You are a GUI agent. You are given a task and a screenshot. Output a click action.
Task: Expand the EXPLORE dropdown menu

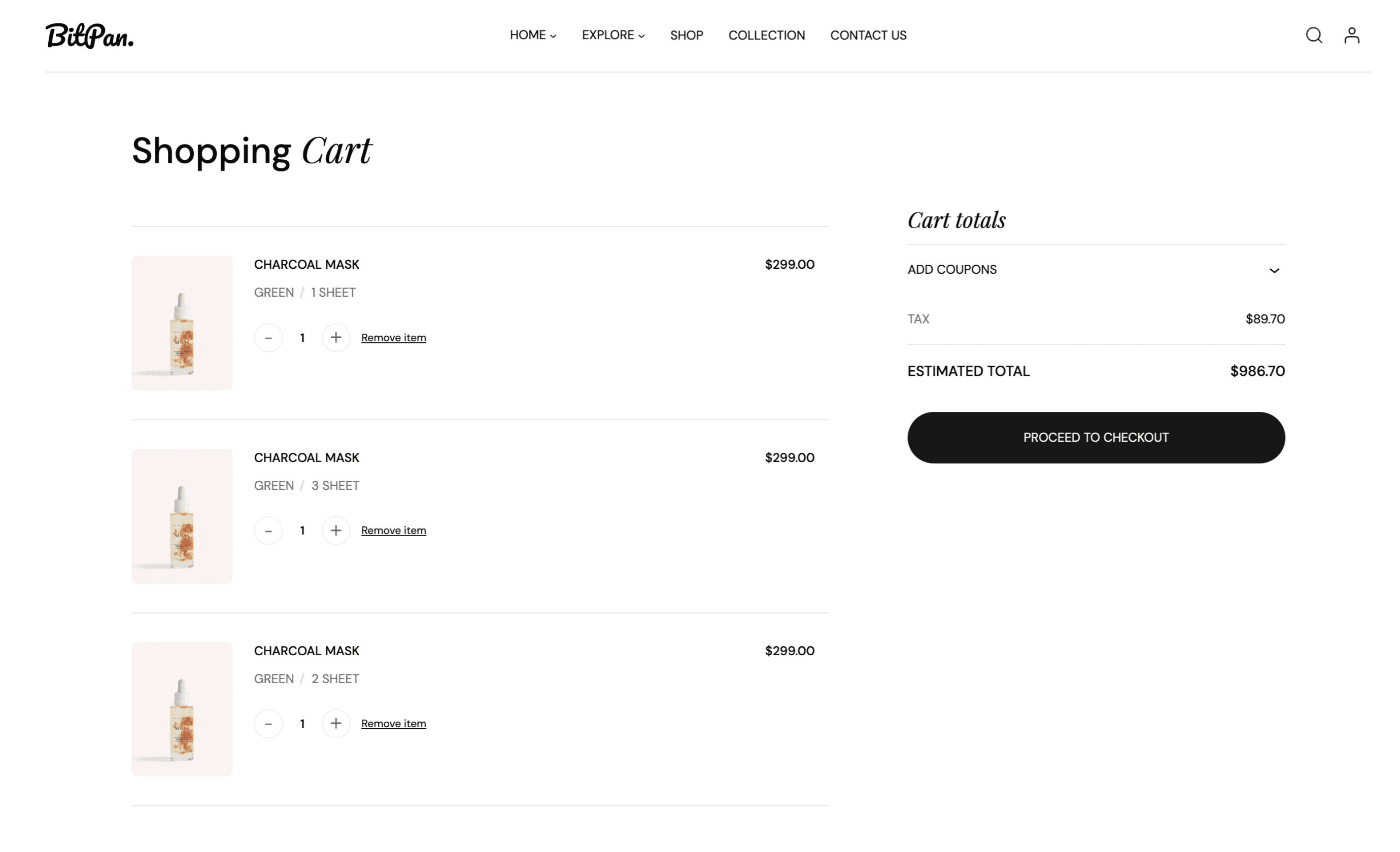pos(613,35)
